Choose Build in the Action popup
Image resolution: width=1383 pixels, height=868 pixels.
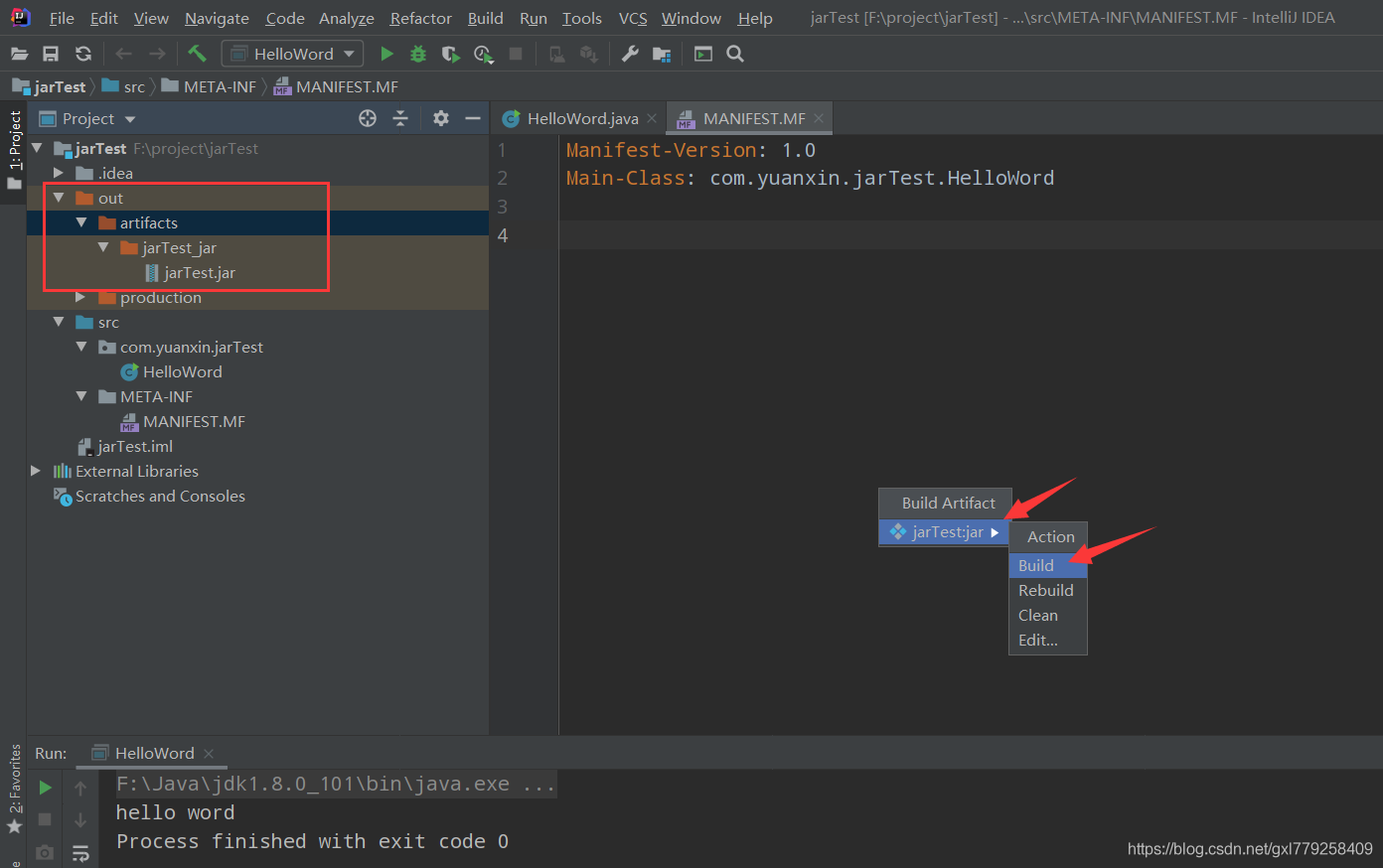click(x=1036, y=565)
